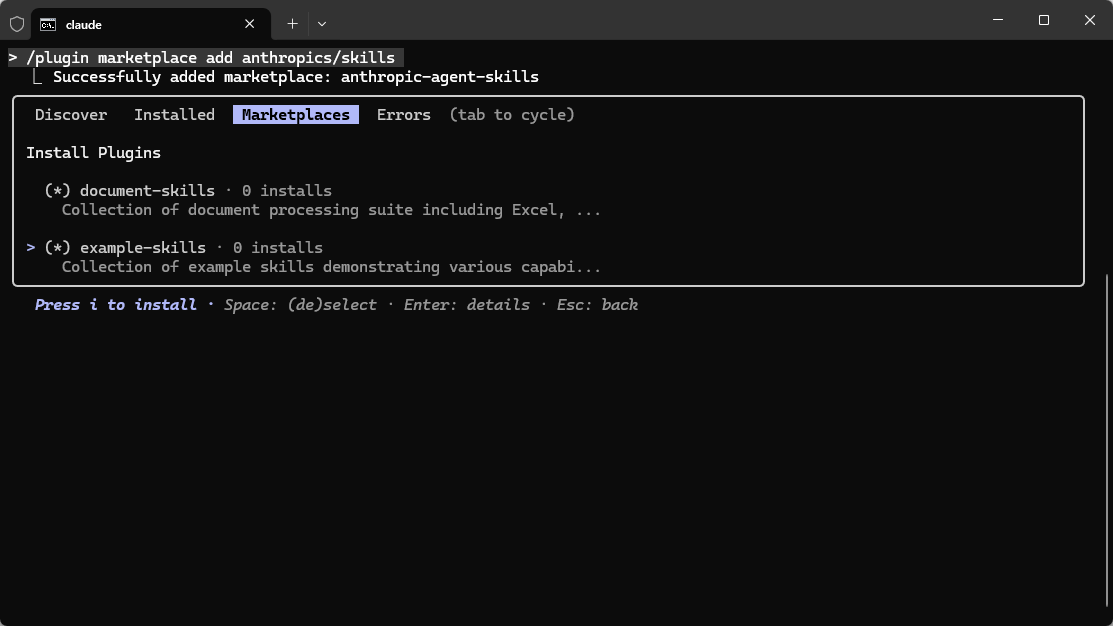Toggle the document-skills selection marker
Image resolution: width=1113 pixels, height=626 pixels.
pos(58,191)
